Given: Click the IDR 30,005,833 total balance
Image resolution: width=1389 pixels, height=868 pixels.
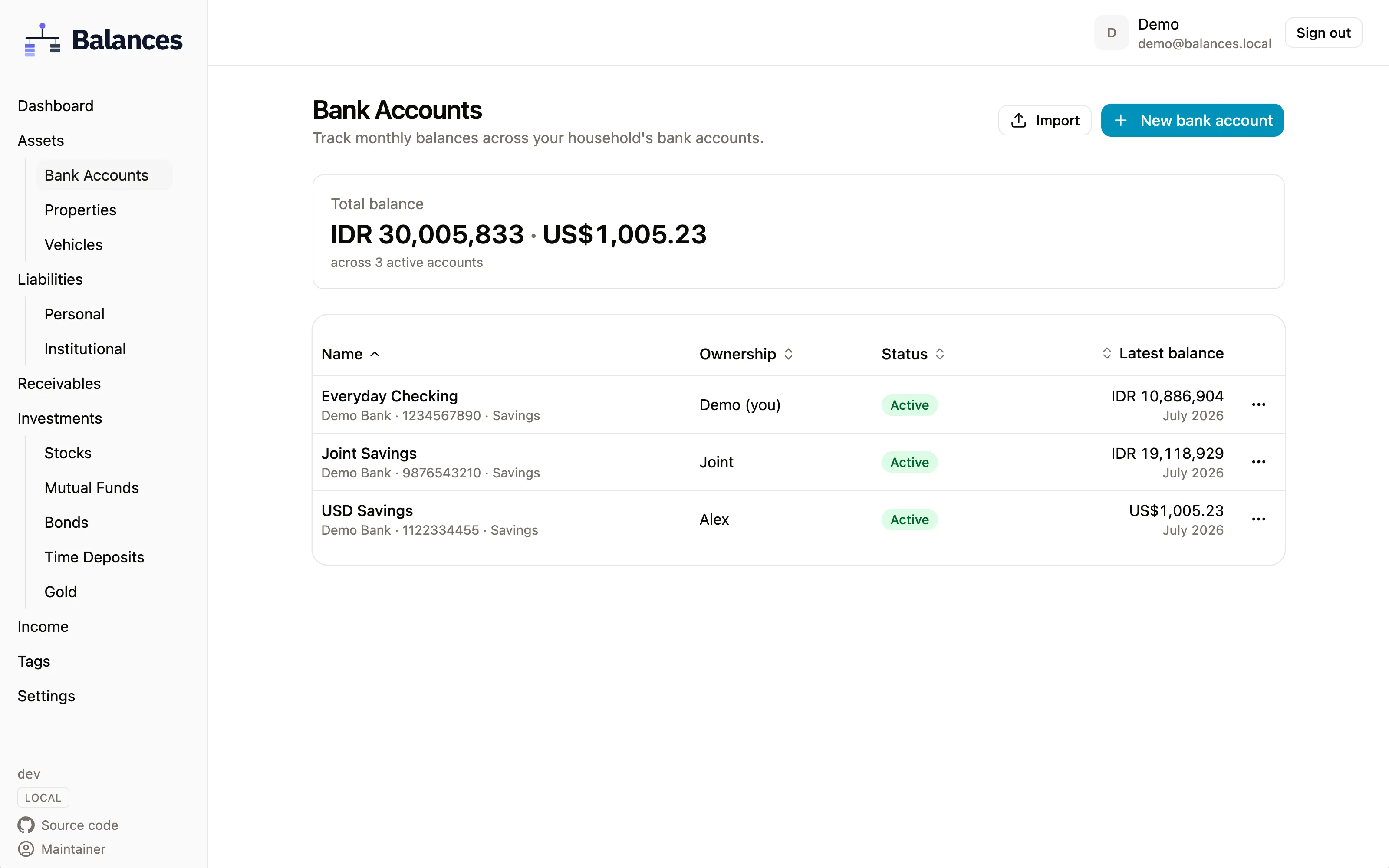Looking at the screenshot, I should coord(427,235).
